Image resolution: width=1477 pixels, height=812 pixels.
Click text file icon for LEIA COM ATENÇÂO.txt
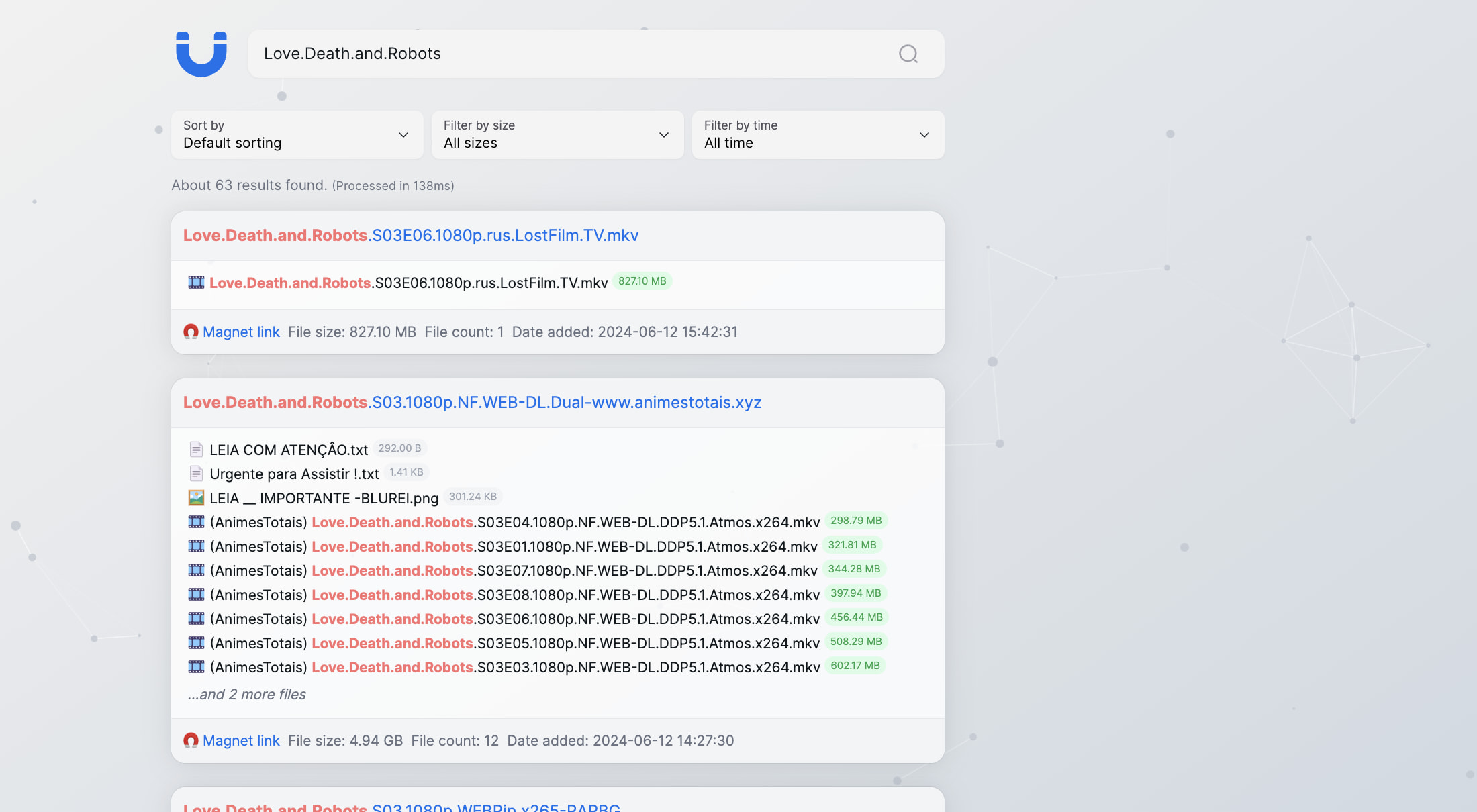point(196,449)
